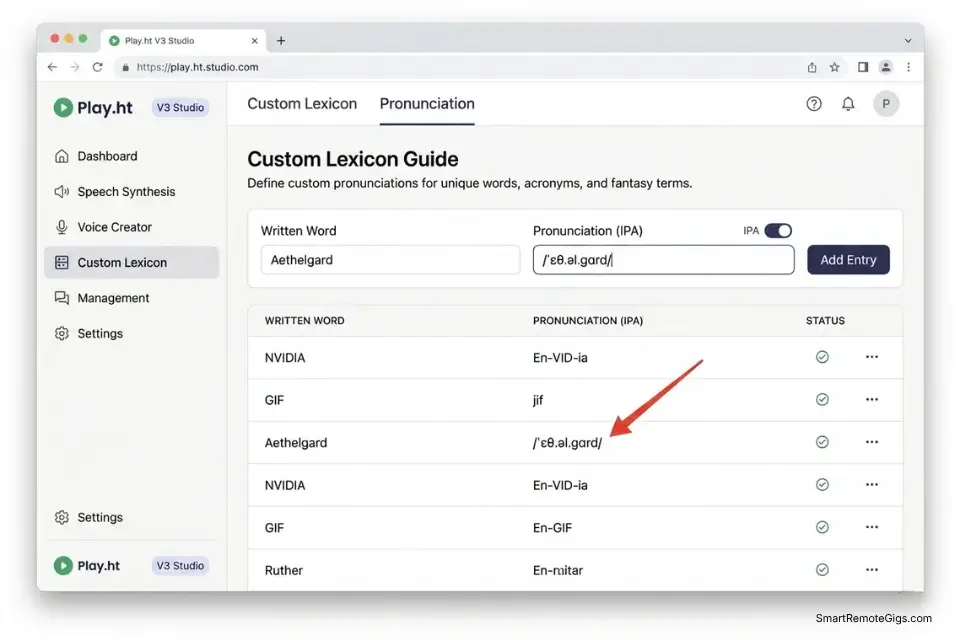This screenshot has height=640, width=960.
Task: Select the Ruther written word cell
Action: point(283,570)
